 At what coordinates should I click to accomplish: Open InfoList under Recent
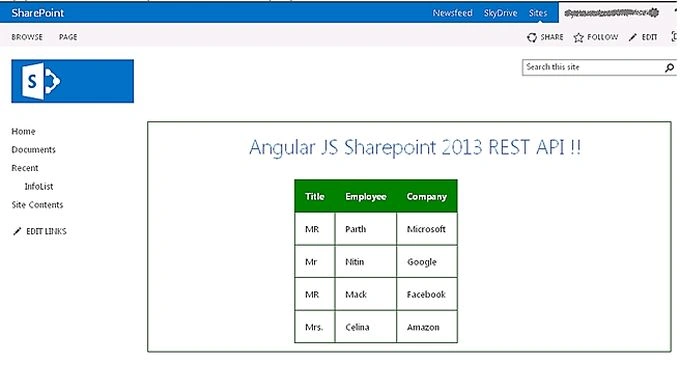(x=39, y=186)
